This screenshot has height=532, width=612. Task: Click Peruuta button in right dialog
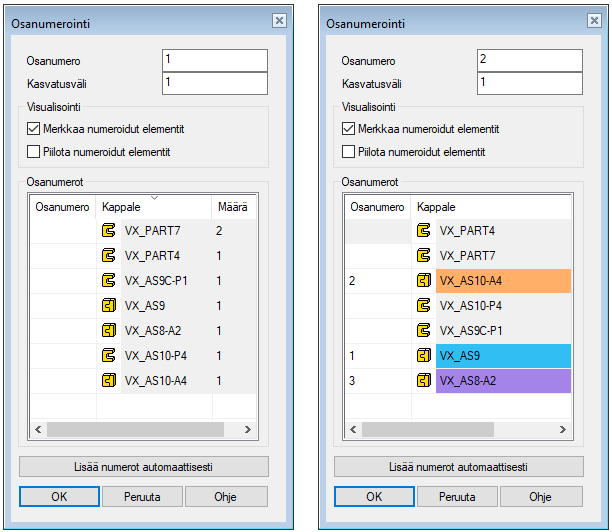(x=456, y=497)
